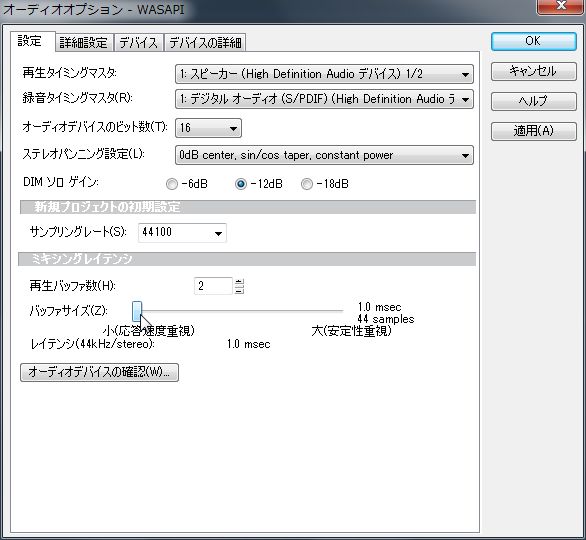Click the OK button

coord(533,41)
